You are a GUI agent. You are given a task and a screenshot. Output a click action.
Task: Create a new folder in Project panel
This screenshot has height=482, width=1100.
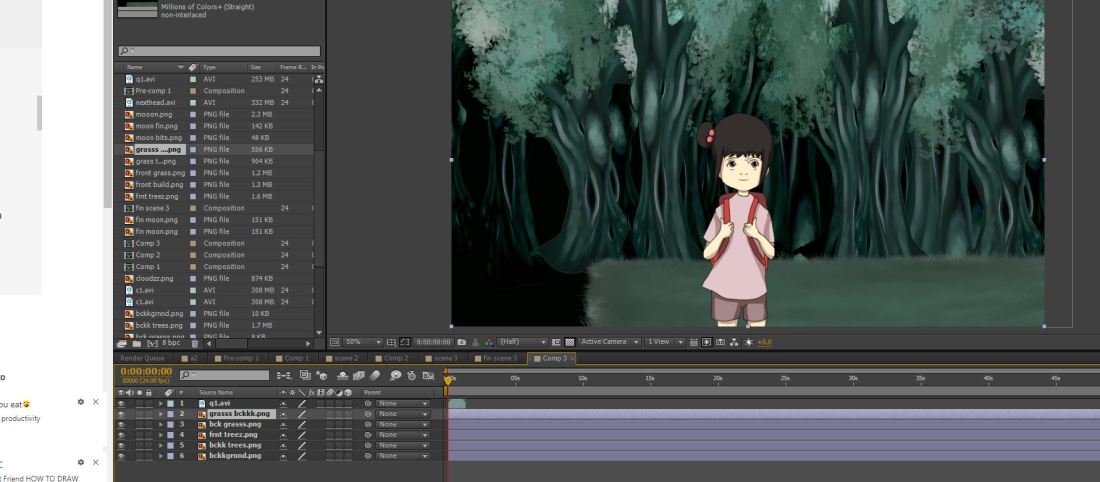tap(136, 344)
